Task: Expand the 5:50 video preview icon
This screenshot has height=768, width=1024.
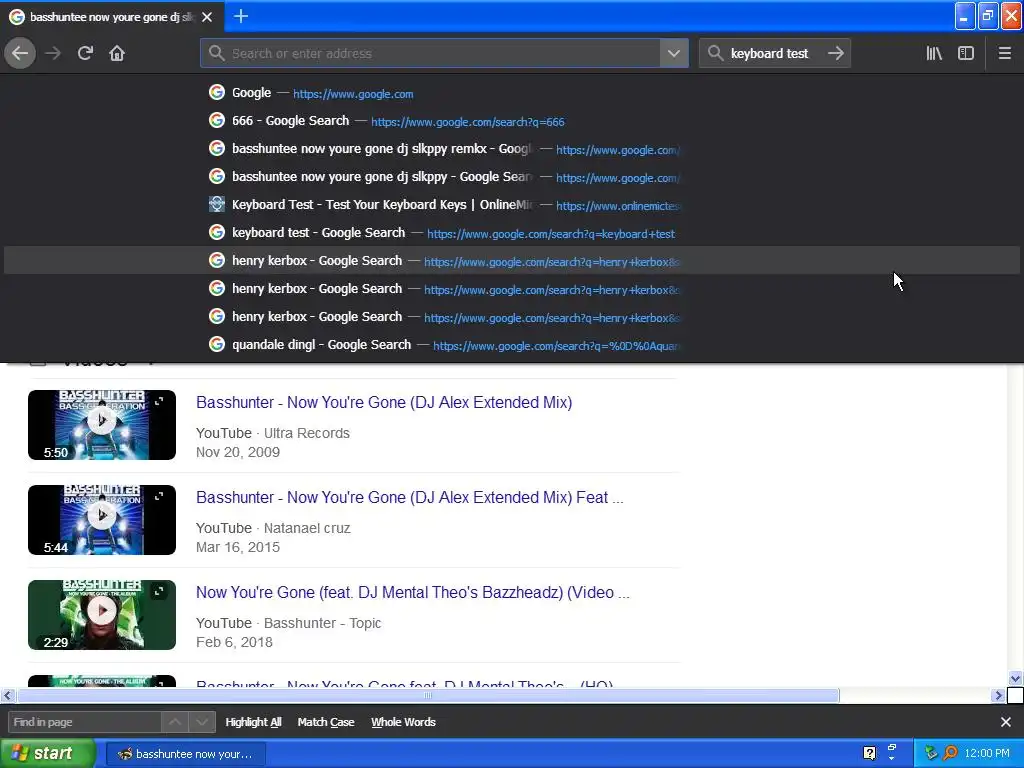Action: [x=159, y=401]
